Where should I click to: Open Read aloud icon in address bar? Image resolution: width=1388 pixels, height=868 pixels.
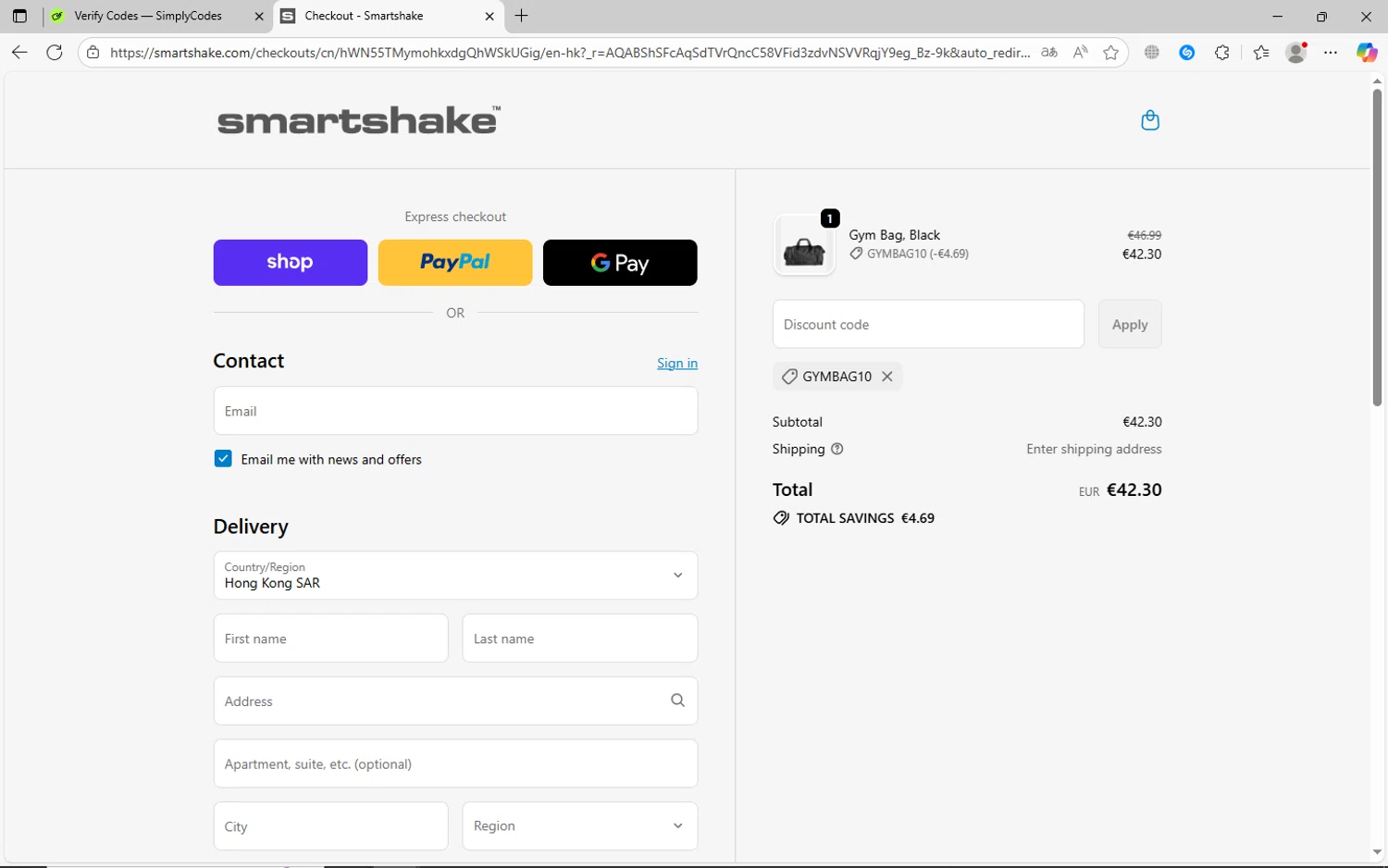click(x=1080, y=53)
